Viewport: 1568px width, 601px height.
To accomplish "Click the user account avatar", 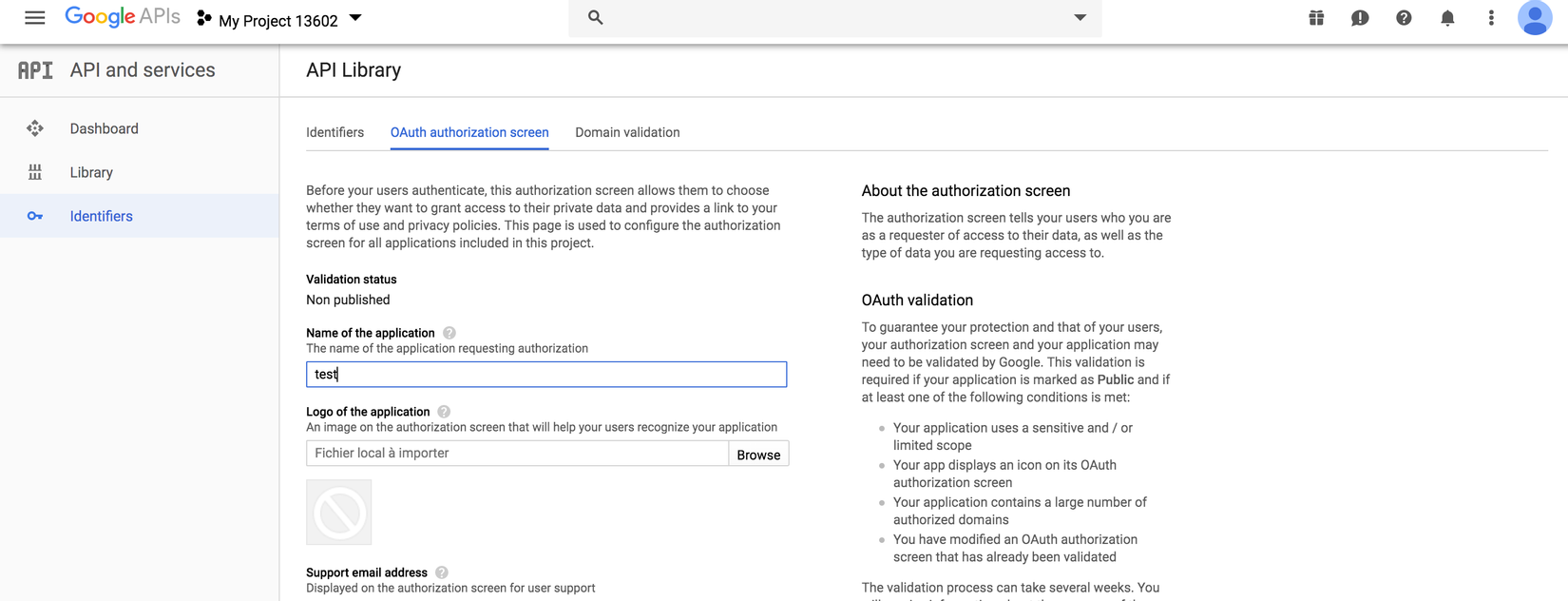I will [1534, 18].
